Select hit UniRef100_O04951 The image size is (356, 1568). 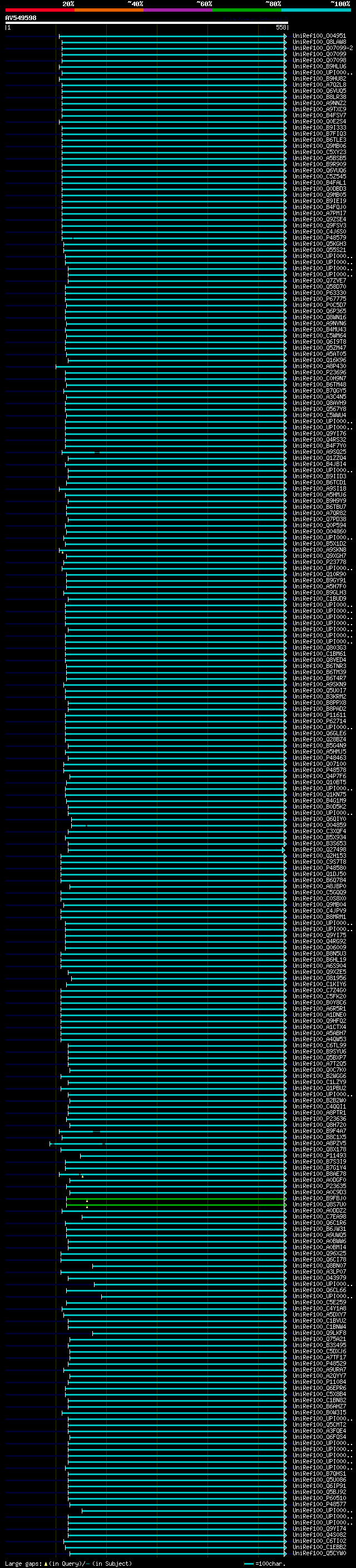pyautogui.click(x=319, y=36)
